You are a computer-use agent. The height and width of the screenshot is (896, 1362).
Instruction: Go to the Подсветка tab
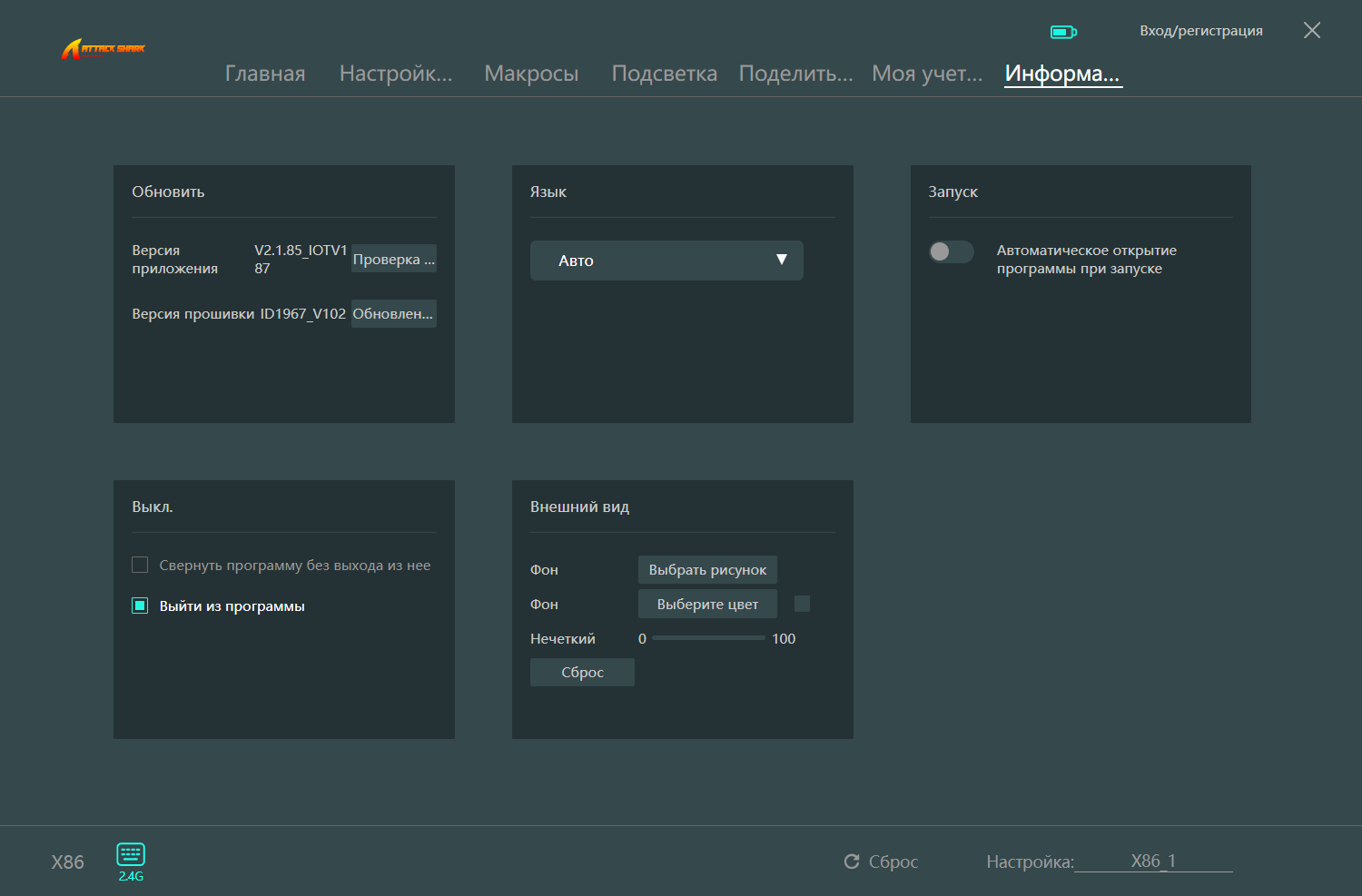(664, 74)
